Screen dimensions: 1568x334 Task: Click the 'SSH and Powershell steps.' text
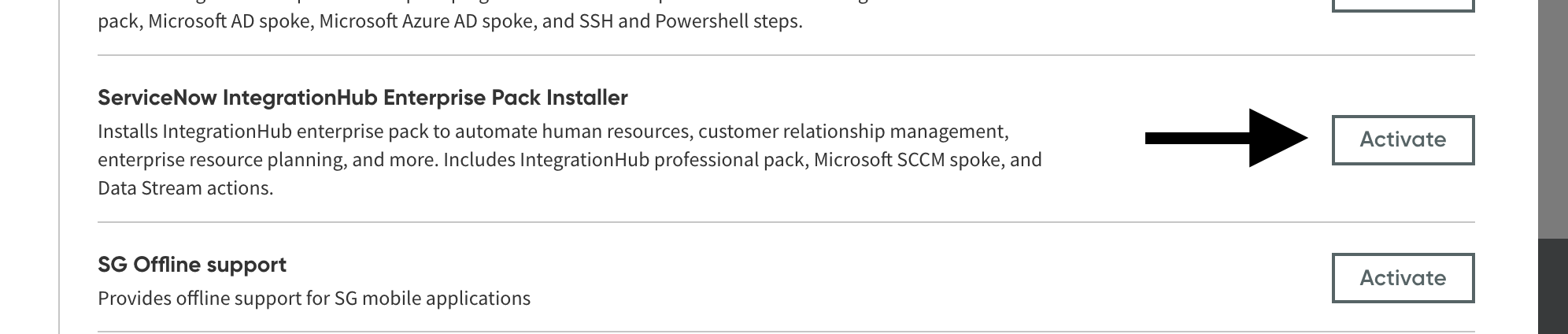[x=691, y=21]
